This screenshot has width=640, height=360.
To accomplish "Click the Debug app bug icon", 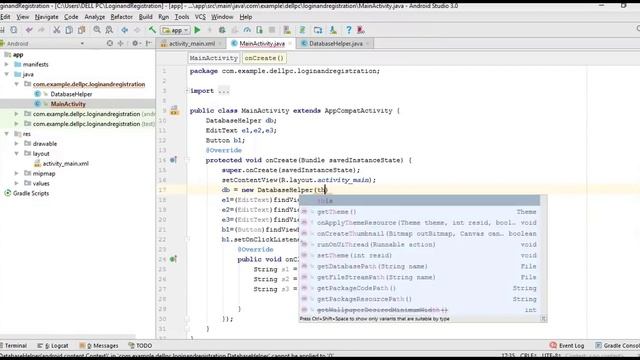I will tap(222, 30).
